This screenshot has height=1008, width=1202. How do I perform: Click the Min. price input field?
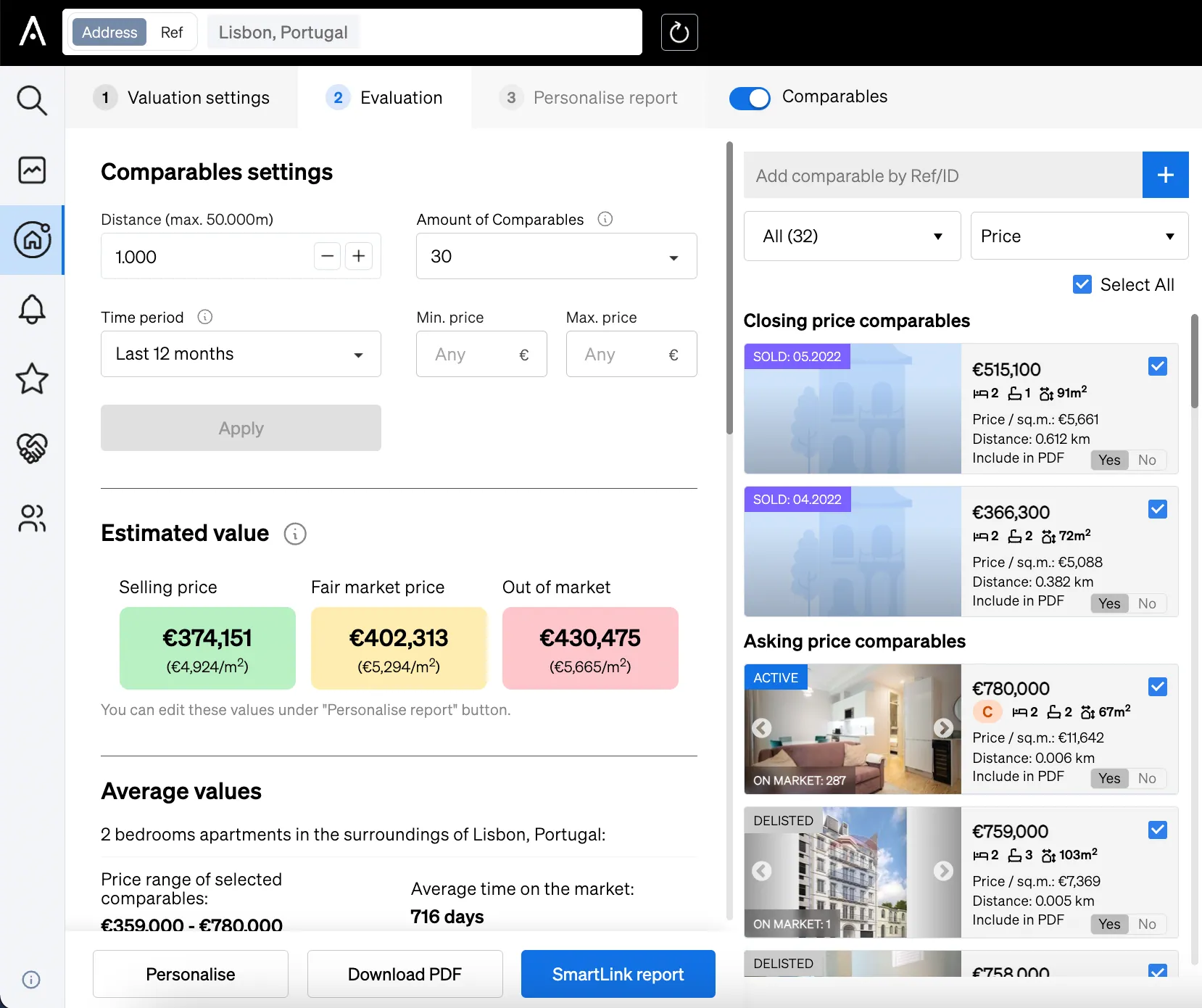point(481,354)
